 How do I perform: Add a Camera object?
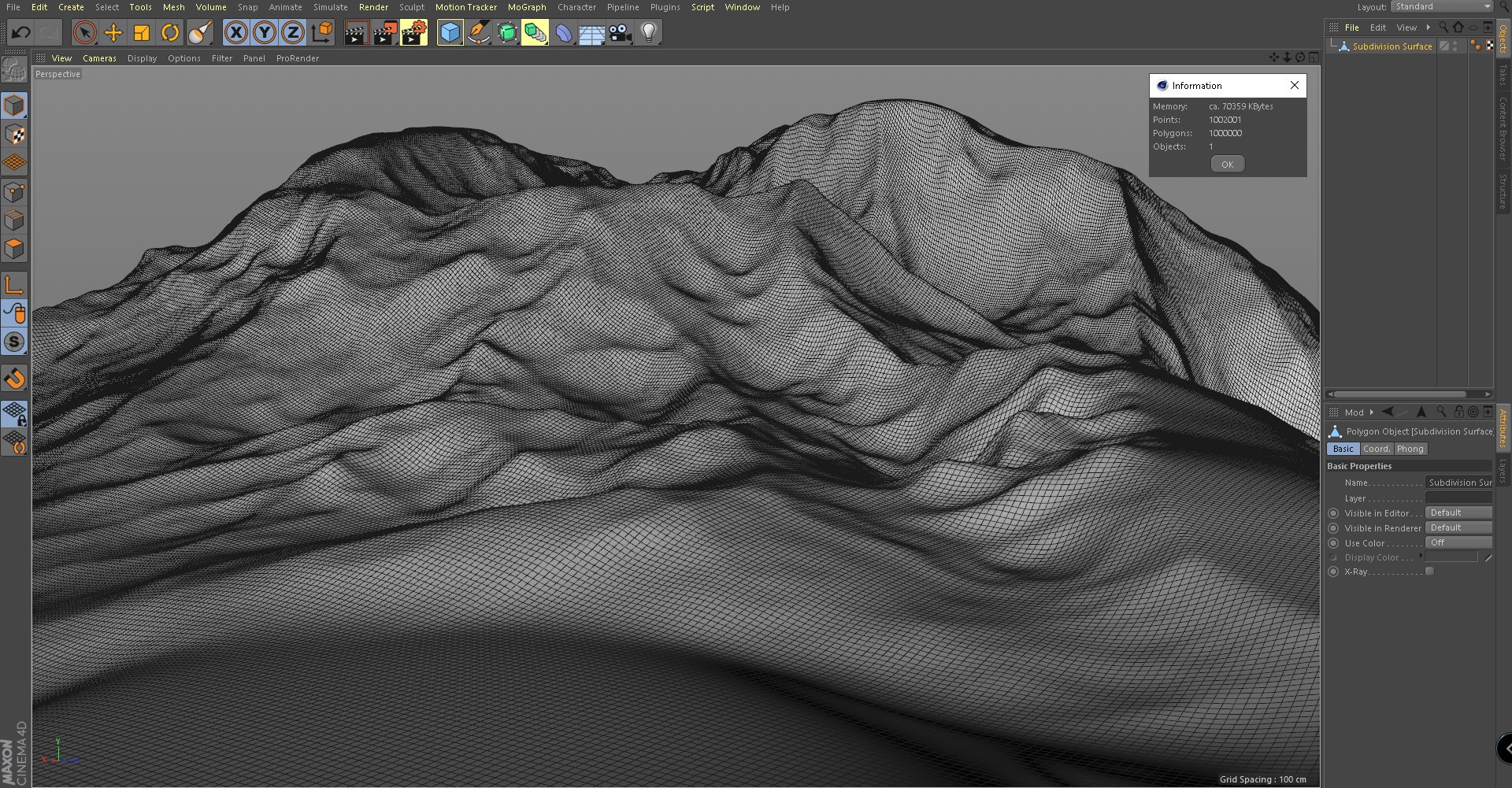coord(621,32)
